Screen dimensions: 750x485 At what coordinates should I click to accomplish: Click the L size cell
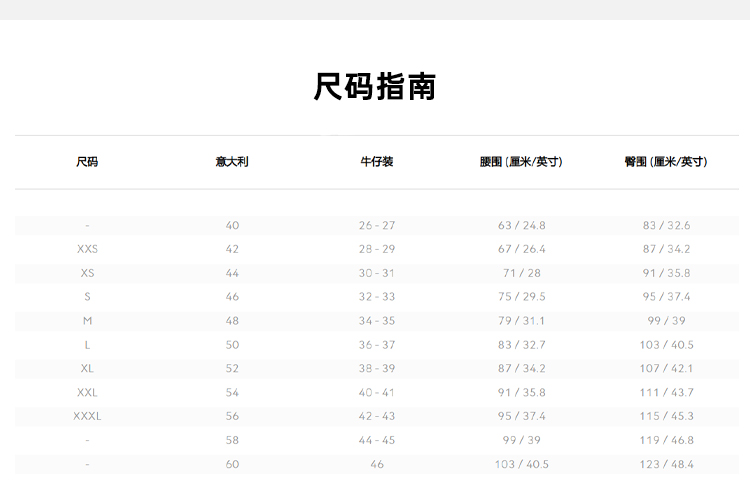coord(87,345)
